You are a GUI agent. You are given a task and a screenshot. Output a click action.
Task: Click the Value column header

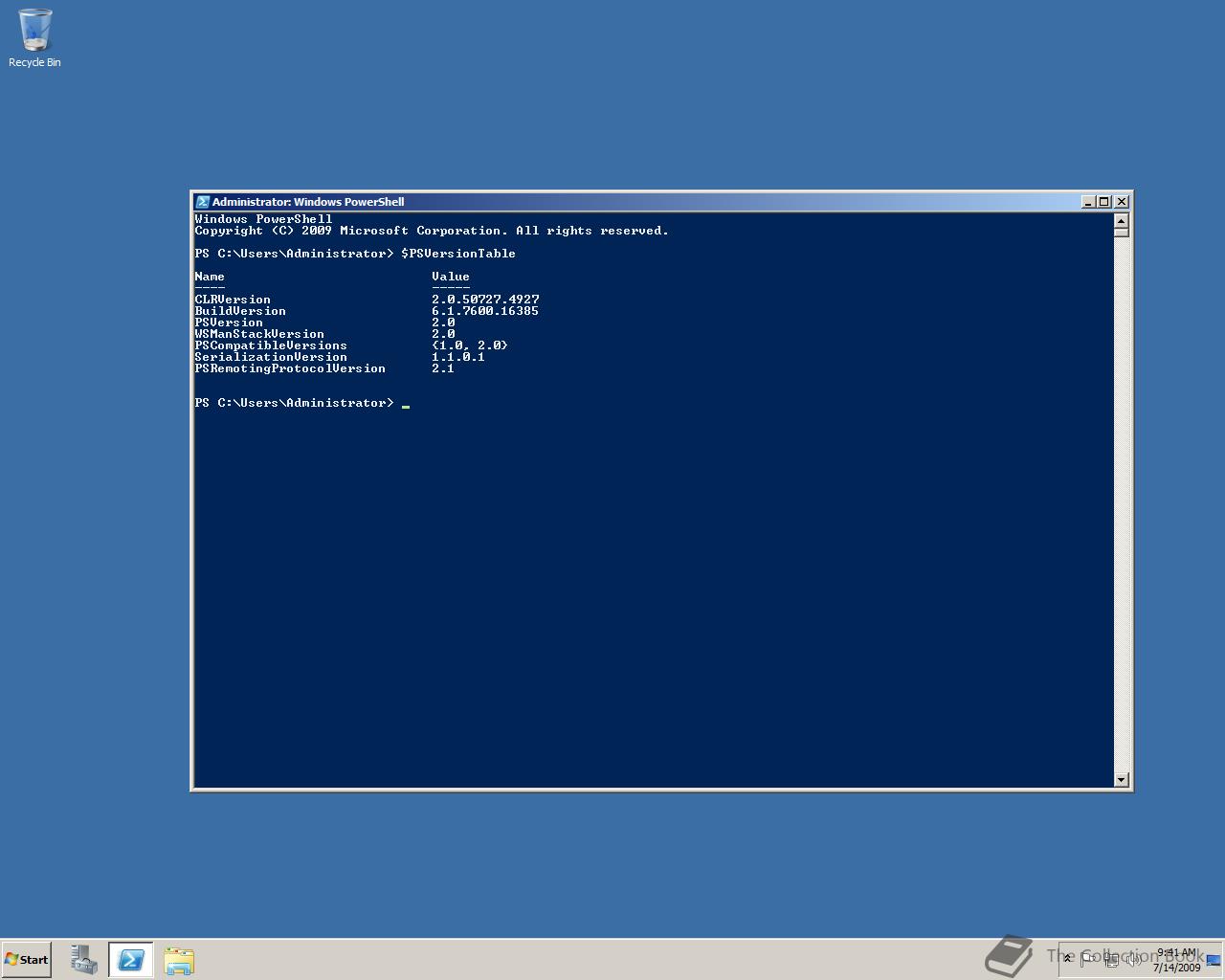[451, 277]
